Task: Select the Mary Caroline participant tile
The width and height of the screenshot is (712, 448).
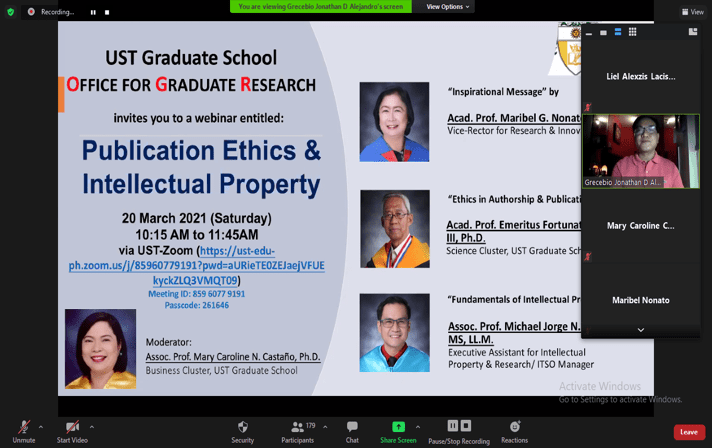Action: tap(641, 226)
